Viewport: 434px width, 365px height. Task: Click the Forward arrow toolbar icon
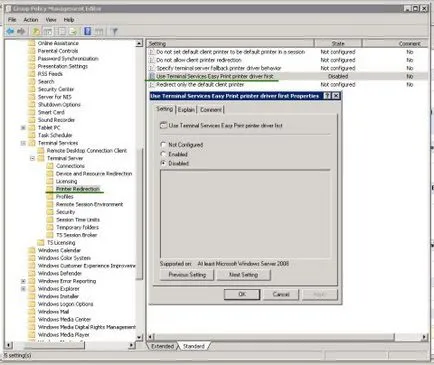tap(21, 32)
